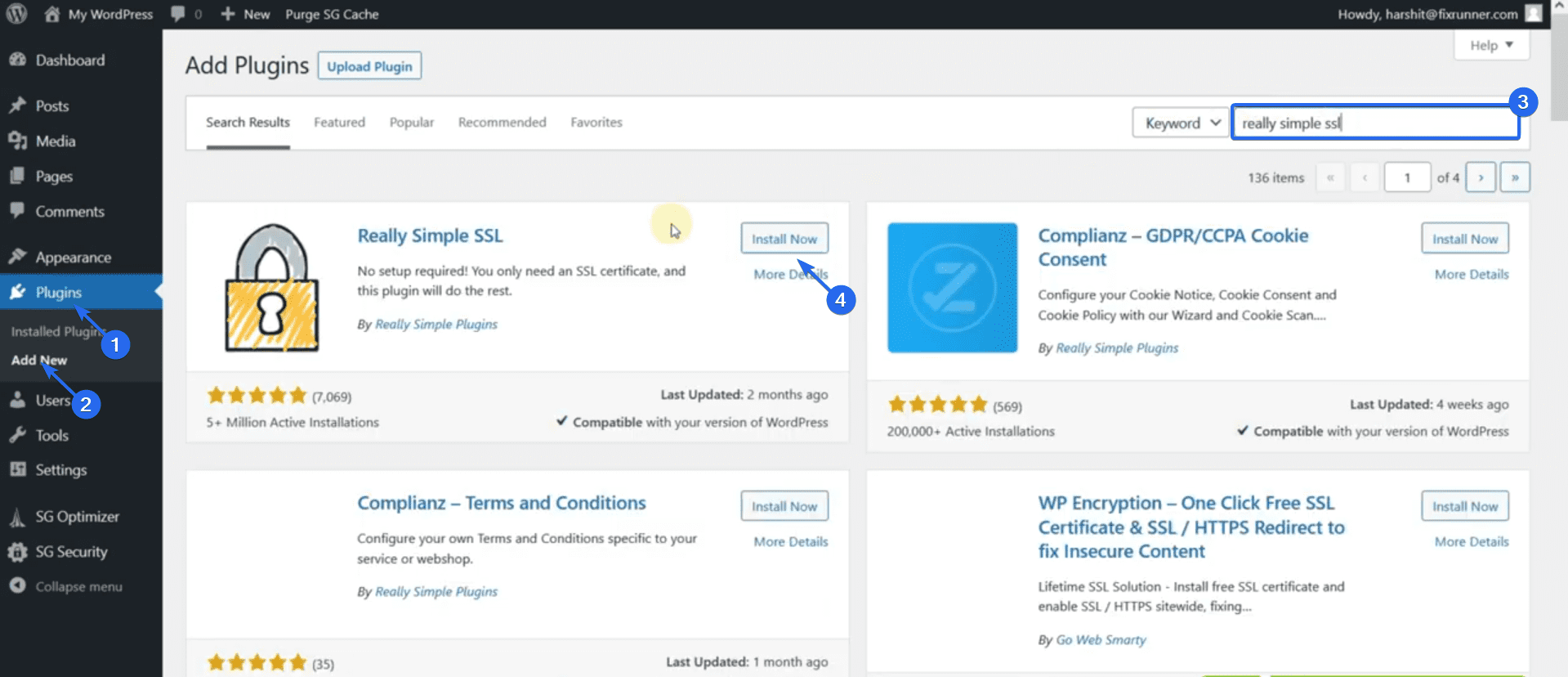Click the Posts pushpin icon
The image size is (1568, 677).
click(17, 105)
